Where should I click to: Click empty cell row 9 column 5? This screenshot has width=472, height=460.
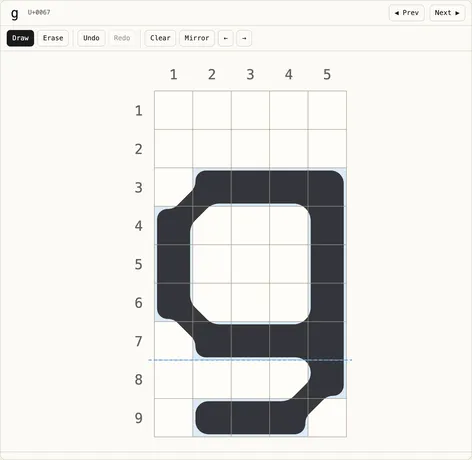327,417
